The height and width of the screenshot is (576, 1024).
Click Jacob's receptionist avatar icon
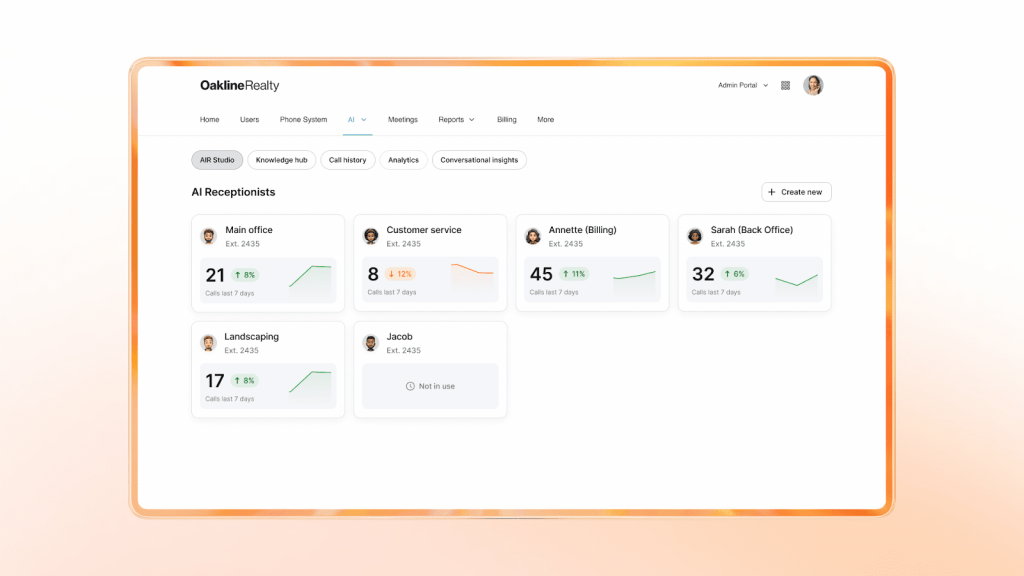pos(371,342)
